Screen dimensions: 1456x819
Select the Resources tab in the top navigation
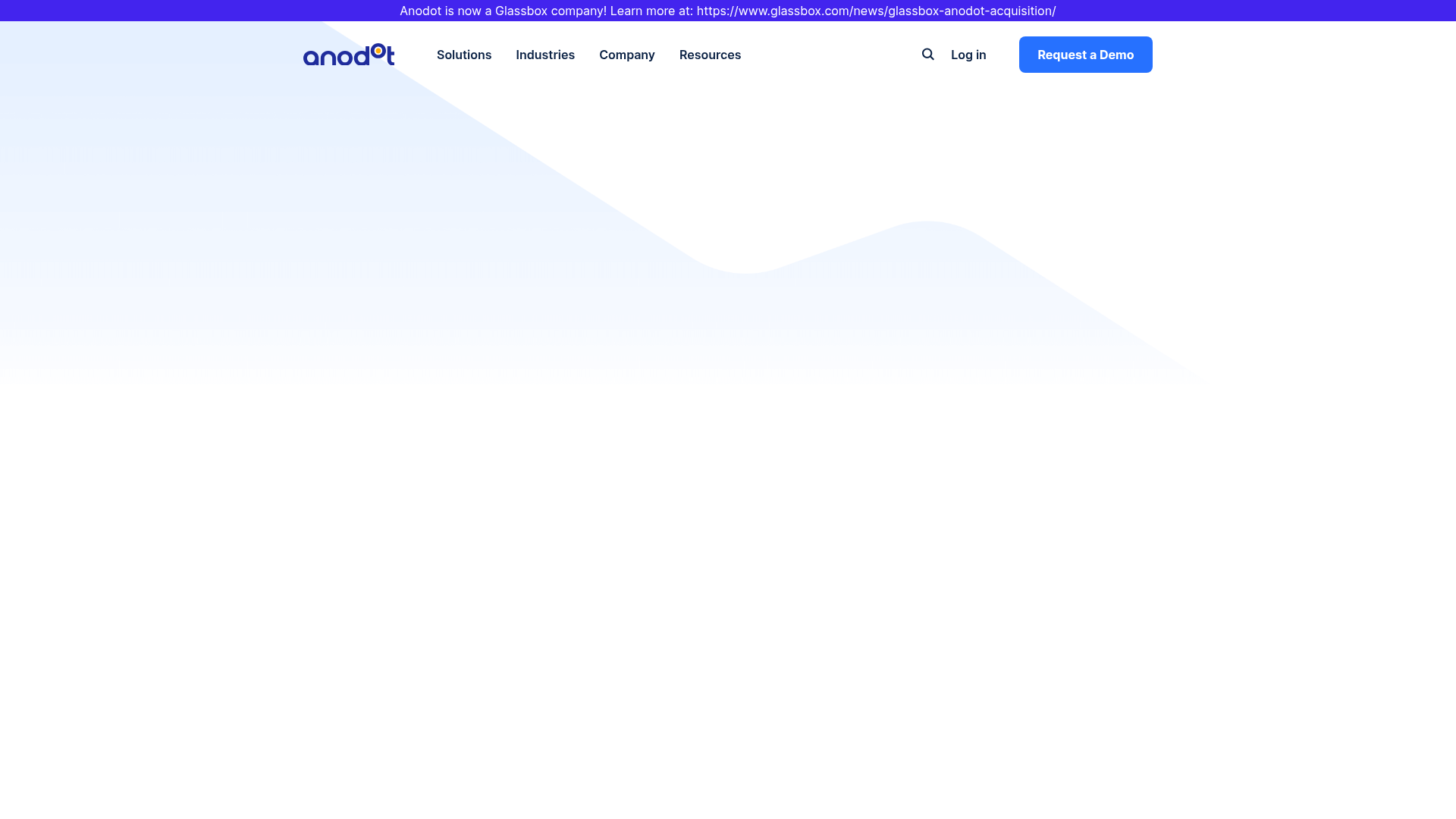click(710, 55)
